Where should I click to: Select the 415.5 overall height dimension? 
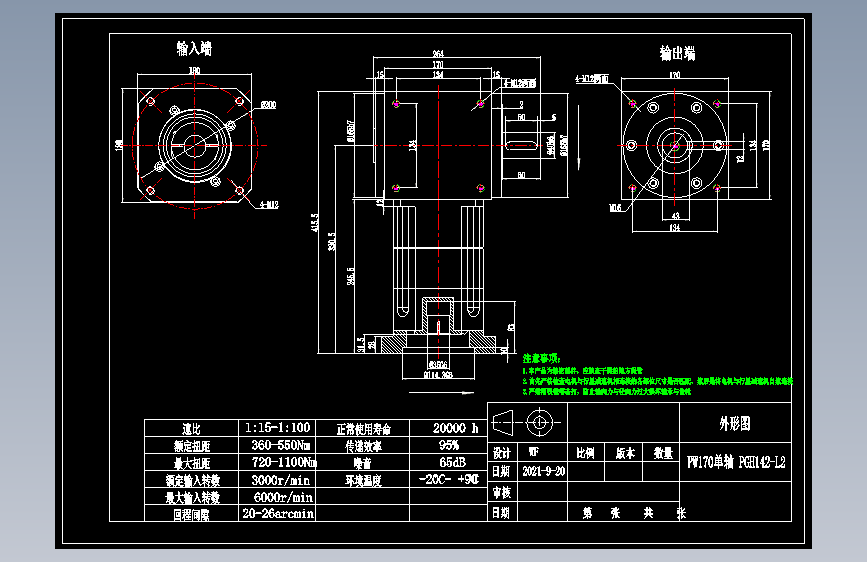point(315,222)
